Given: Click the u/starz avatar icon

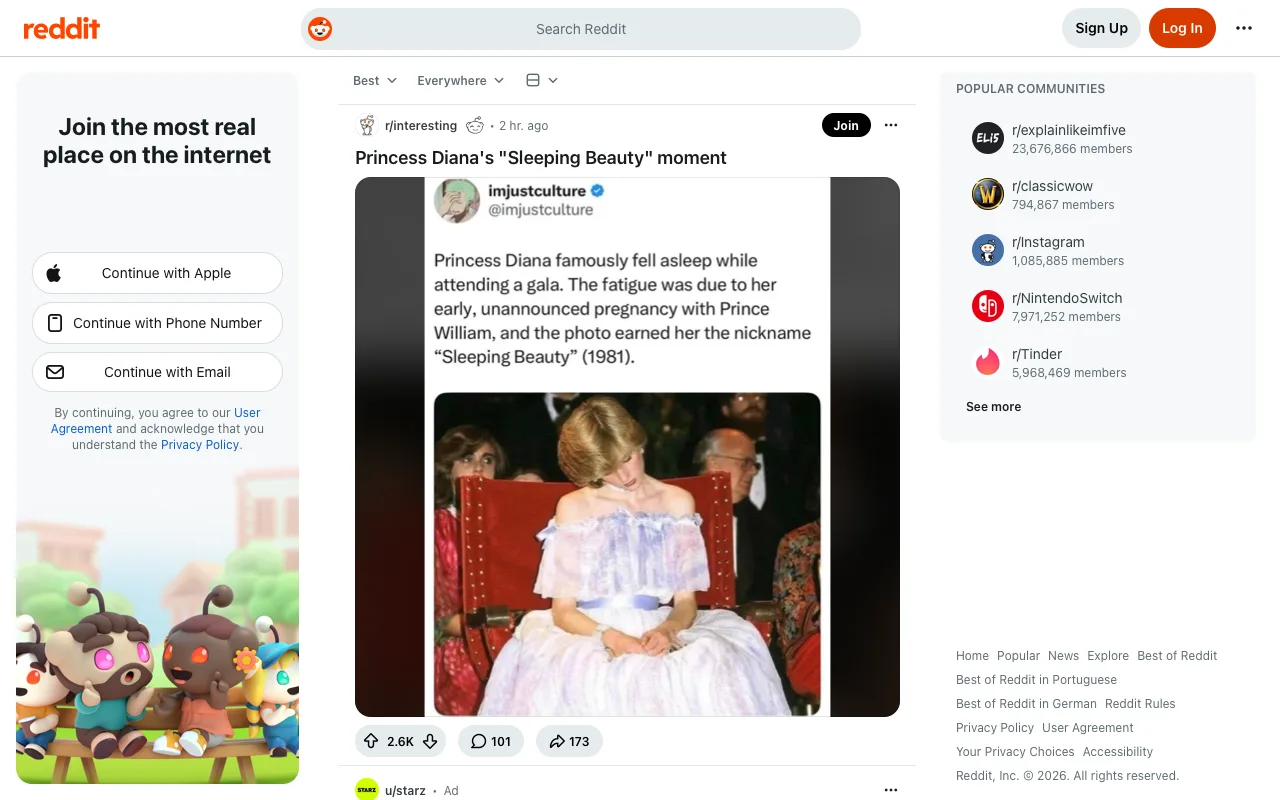Looking at the screenshot, I should (x=367, y=790).
